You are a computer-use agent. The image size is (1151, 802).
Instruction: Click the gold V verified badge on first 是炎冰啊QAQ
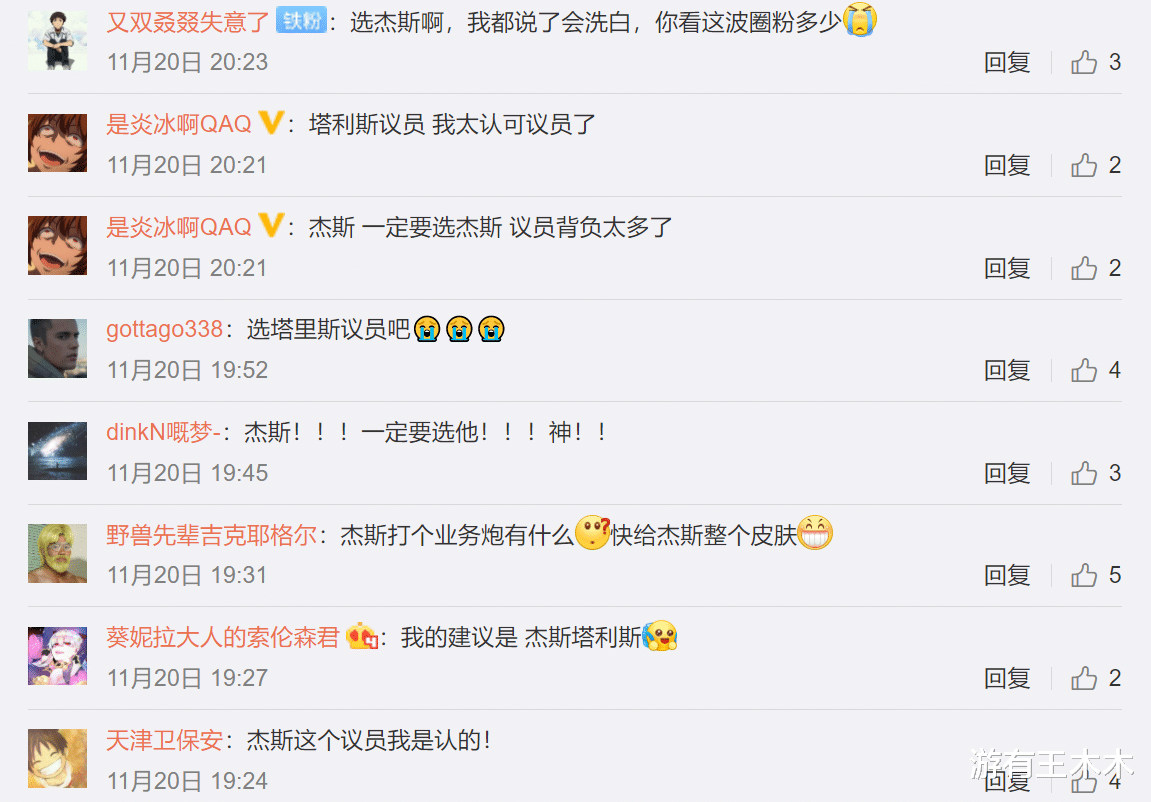(271, 123)
